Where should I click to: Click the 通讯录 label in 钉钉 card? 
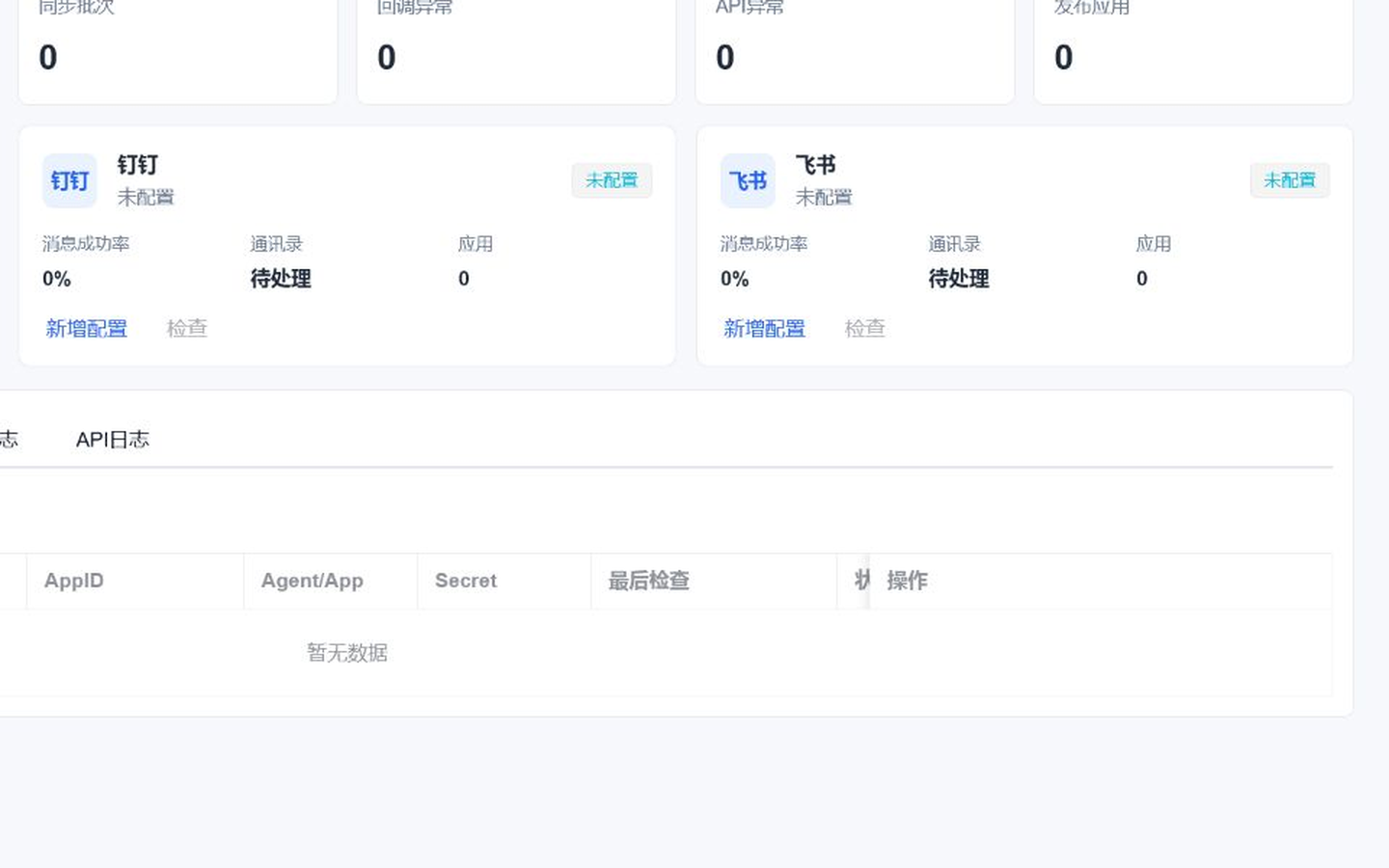click(x=277, y=244)
